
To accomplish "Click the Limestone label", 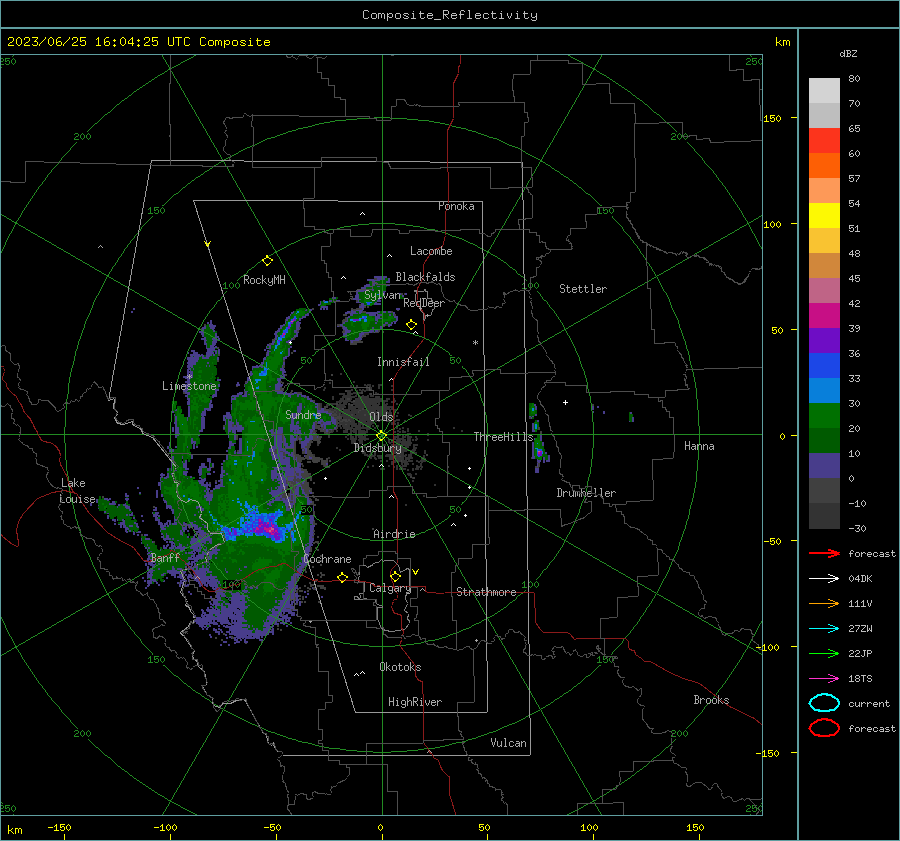I will pyautogui.click(x=189, y=386).
